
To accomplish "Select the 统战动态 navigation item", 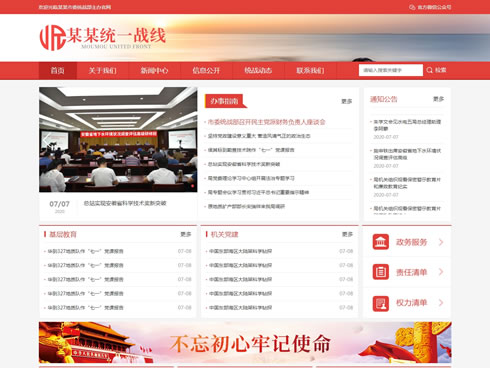I will point(258,70).
